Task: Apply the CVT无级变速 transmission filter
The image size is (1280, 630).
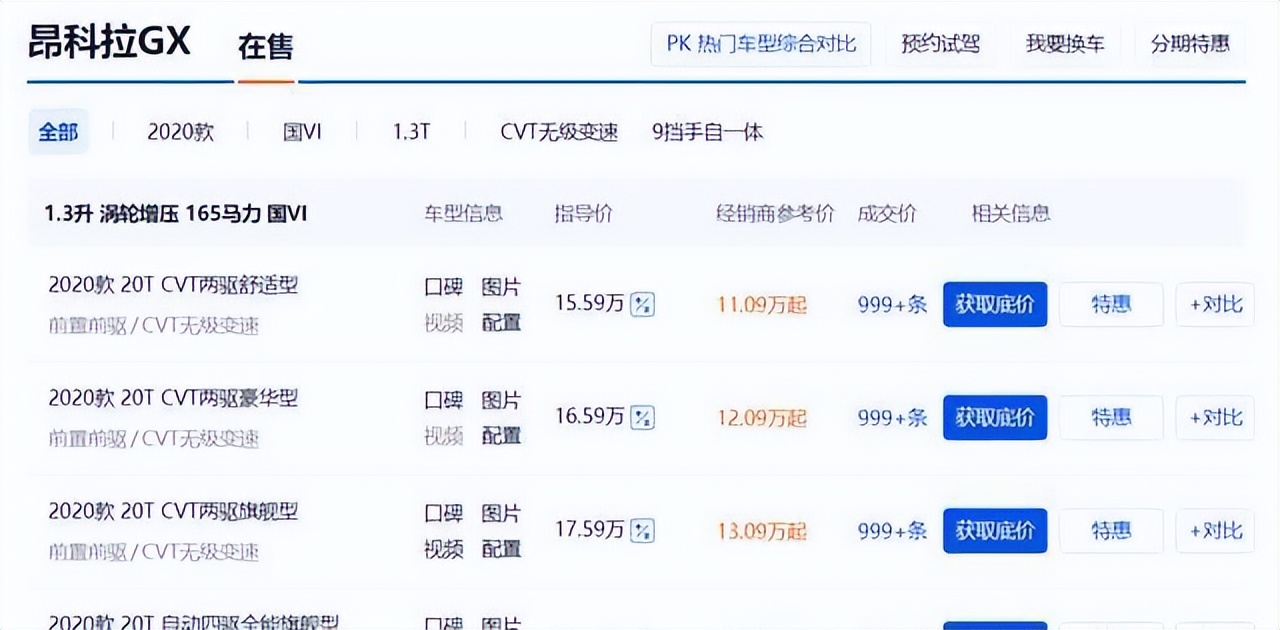Action: (558, 131)
